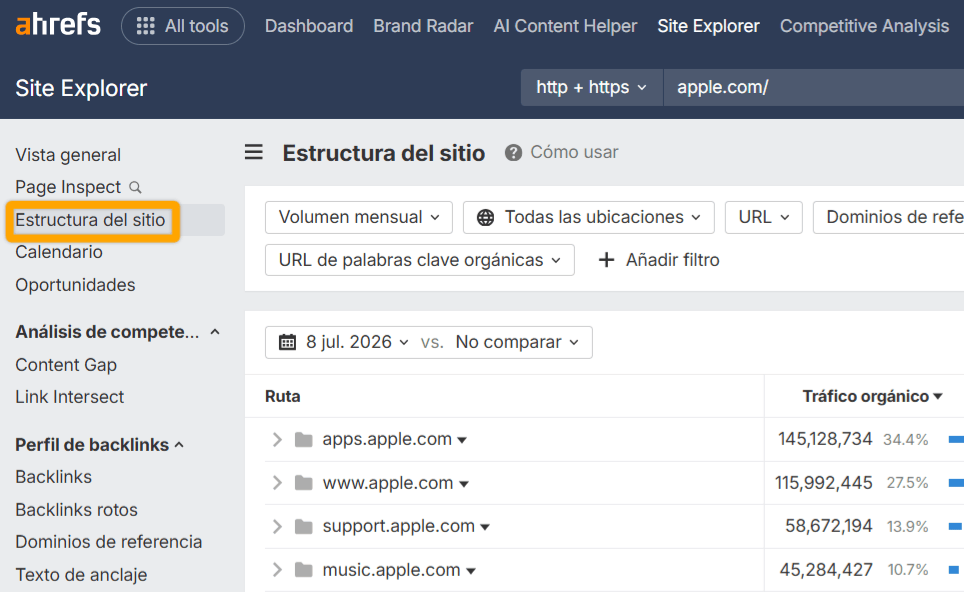Go to Dashboard tab
Screen dimensions: 964x592
309,26
